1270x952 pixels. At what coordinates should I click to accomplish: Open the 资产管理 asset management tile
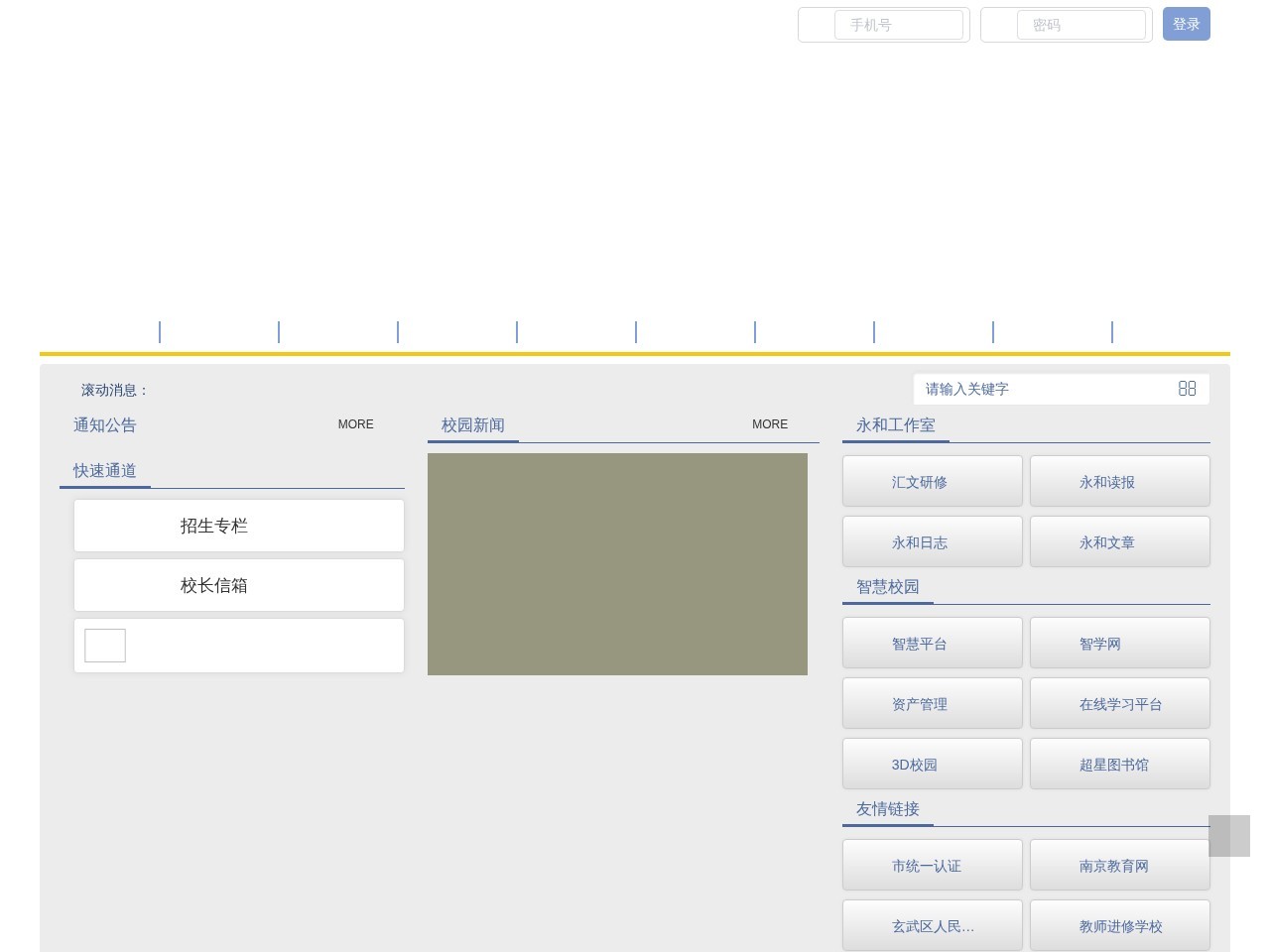click(x=932, y=703)
